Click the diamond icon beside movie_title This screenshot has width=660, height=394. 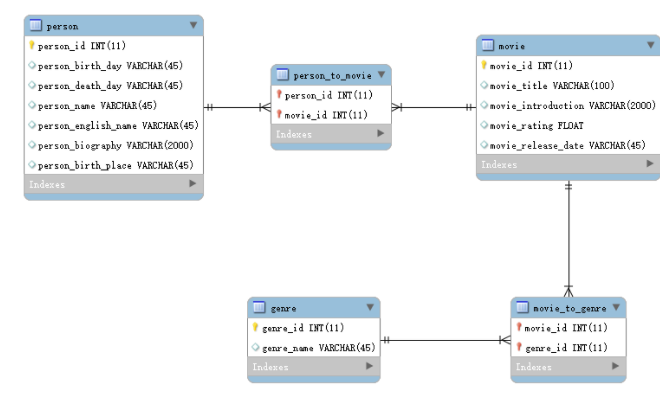tap(484, 85)
